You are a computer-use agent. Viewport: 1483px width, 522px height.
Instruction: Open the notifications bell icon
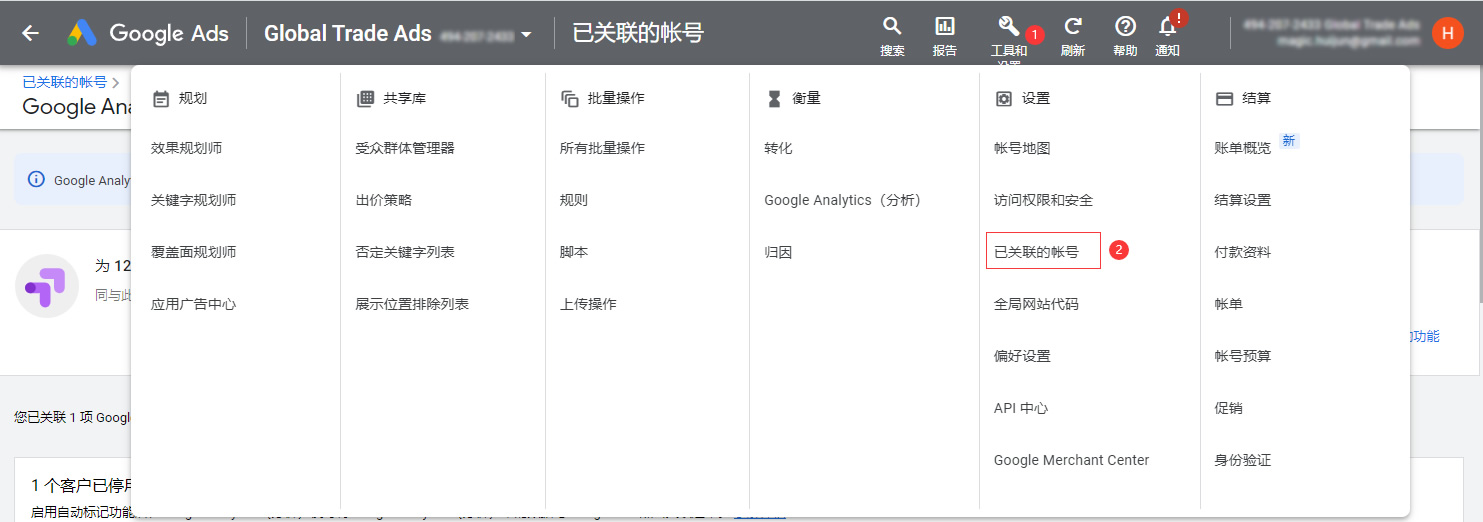tap(1166, 27)
